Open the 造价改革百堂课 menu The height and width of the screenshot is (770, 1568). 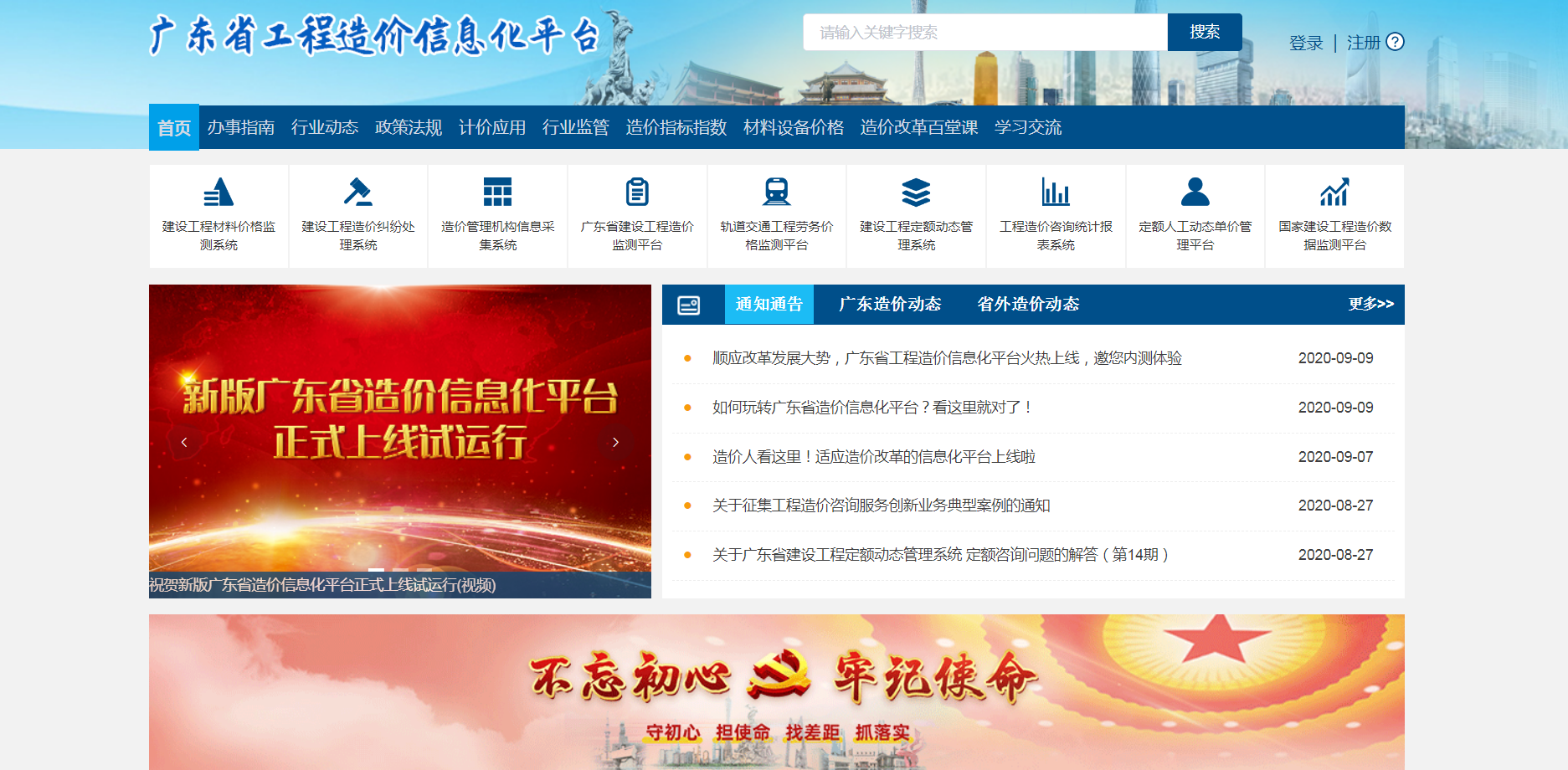pos(919,127)
